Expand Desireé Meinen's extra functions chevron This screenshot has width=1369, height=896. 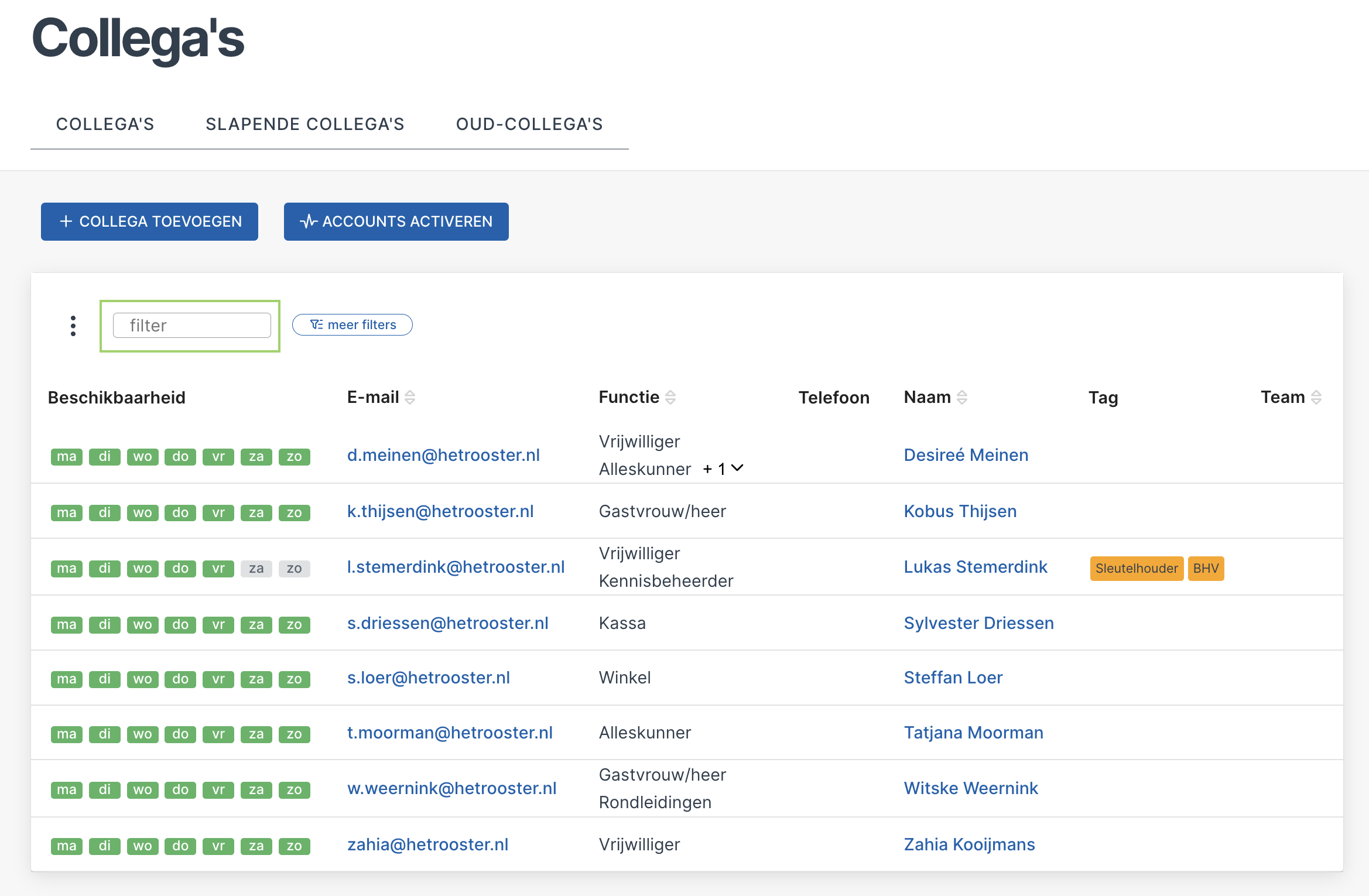pos(737,468)
